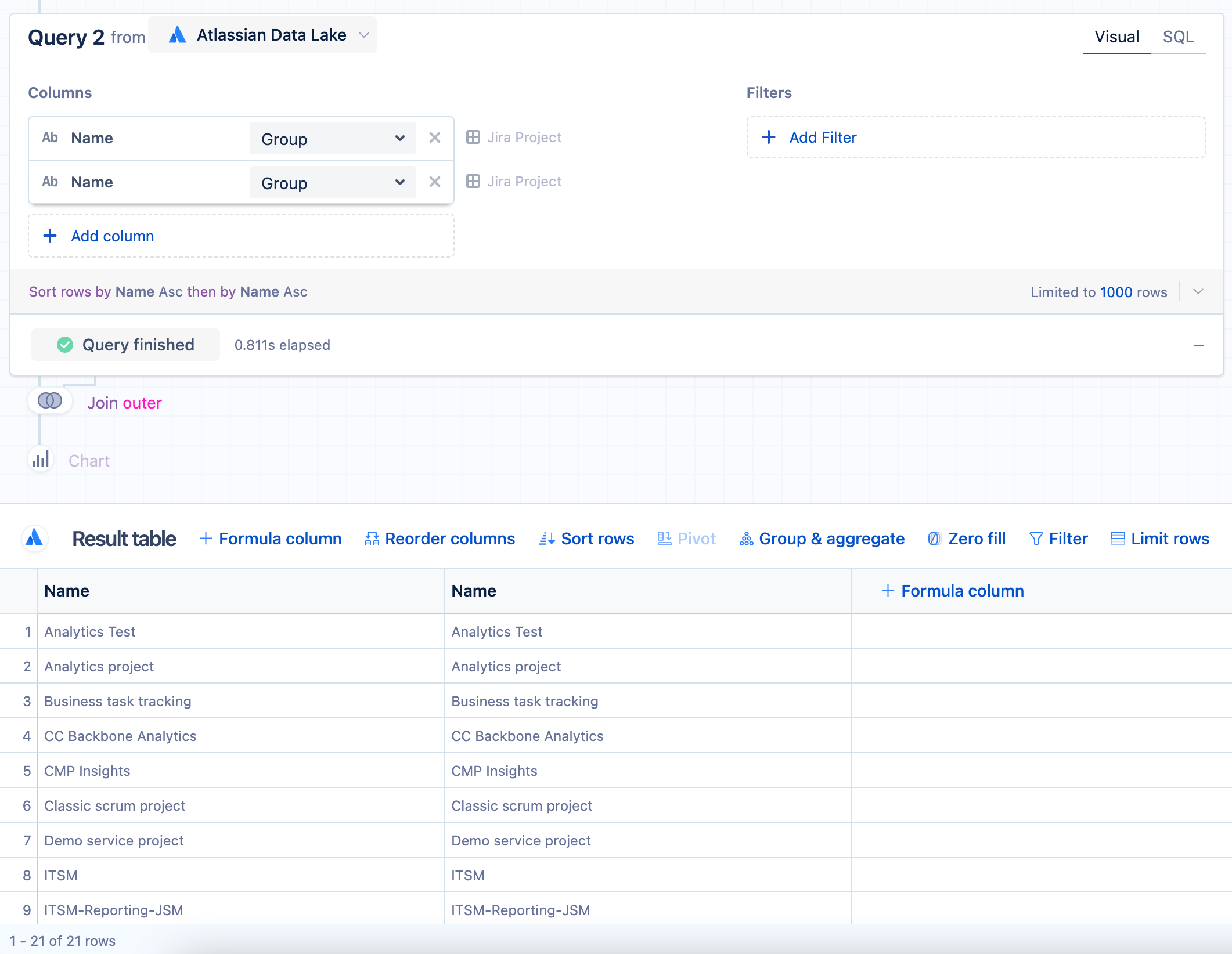
Task: Expand the row limit chevron
Action: click(1198, 292)
